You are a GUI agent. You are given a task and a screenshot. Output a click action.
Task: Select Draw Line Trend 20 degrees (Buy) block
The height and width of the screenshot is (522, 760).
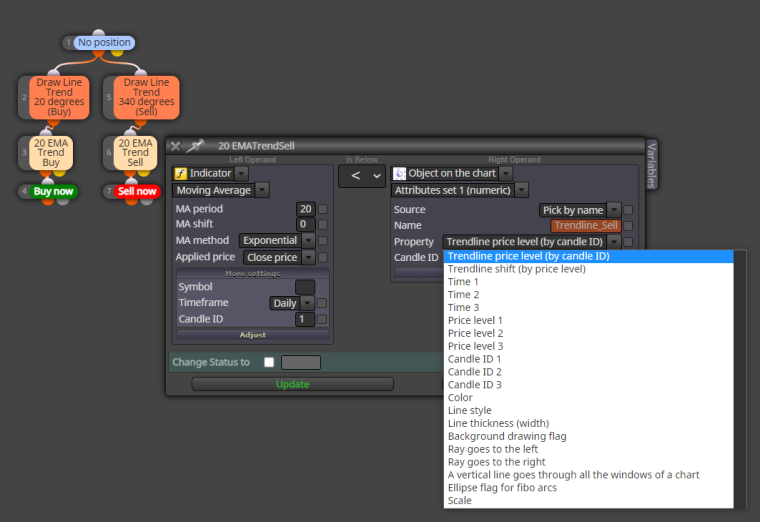click(x=59, y=97)
